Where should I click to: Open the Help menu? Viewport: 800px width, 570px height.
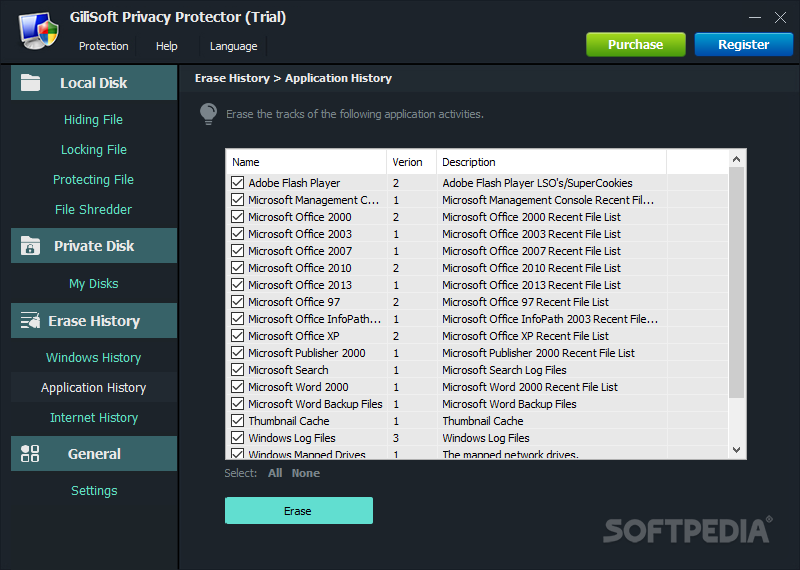pyautogui.click(x=167, y=46)
